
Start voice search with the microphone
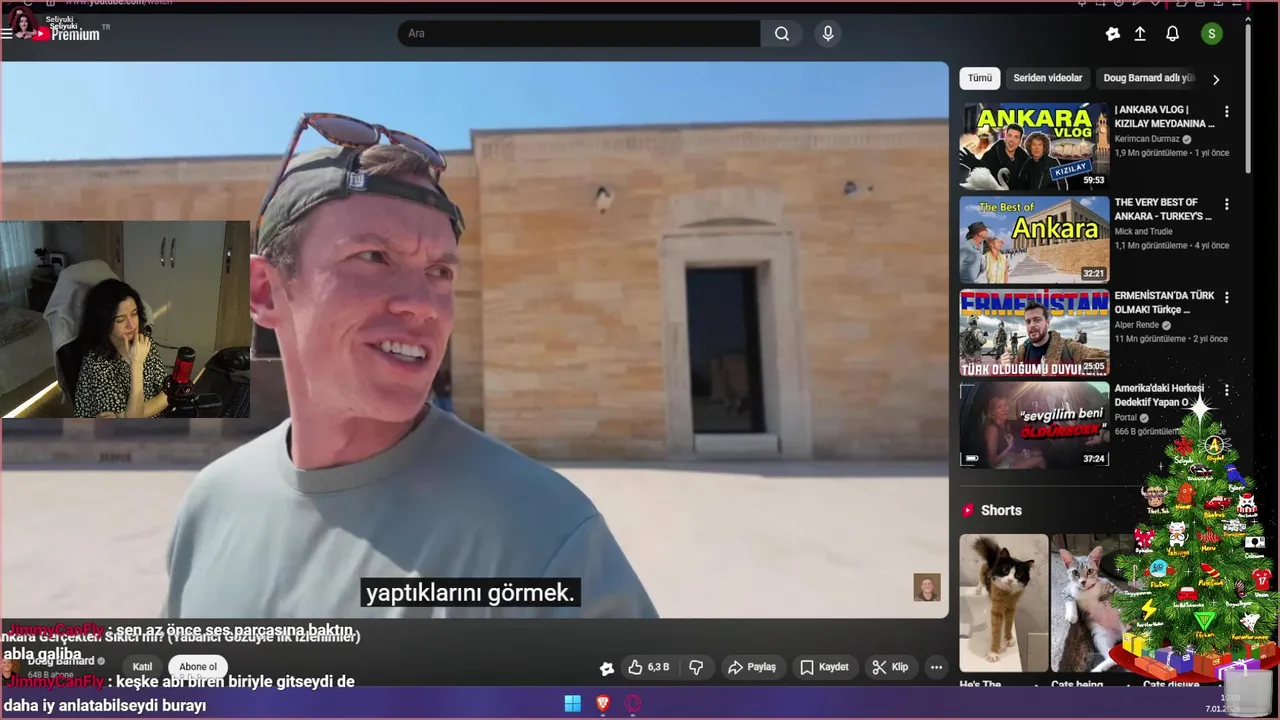pyautogui.click(x=827, y=34)
